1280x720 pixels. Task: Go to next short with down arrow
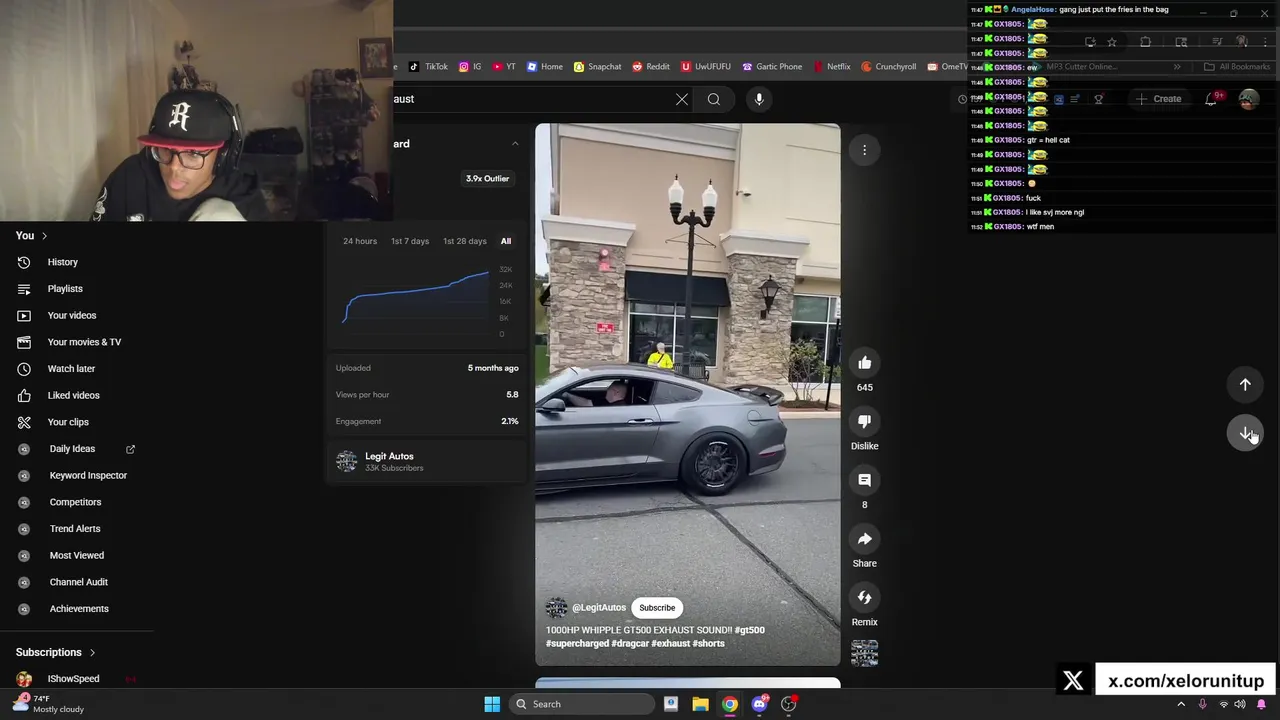tap(1245, 433)
